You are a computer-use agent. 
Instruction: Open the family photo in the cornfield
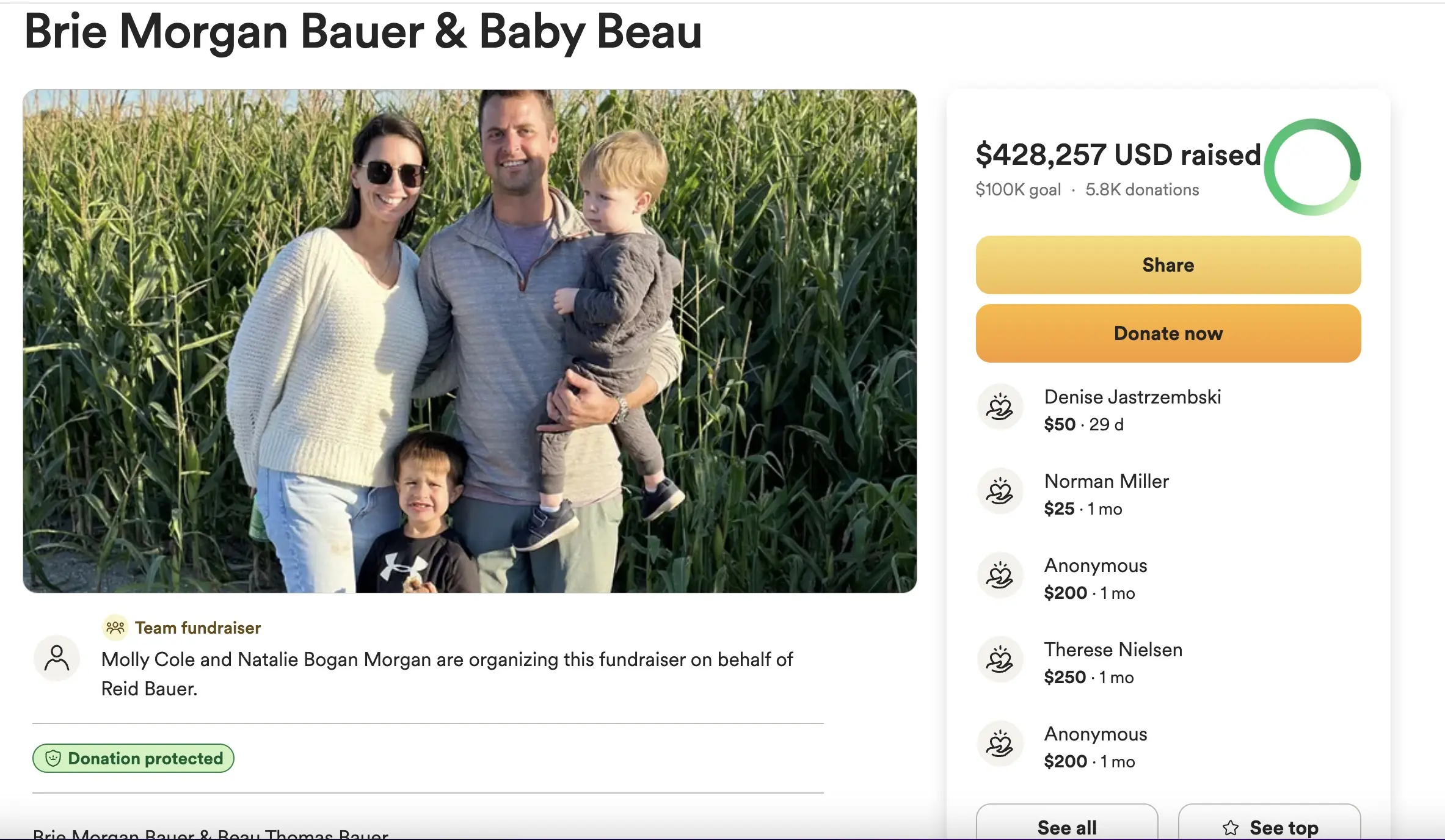(469, 341)
